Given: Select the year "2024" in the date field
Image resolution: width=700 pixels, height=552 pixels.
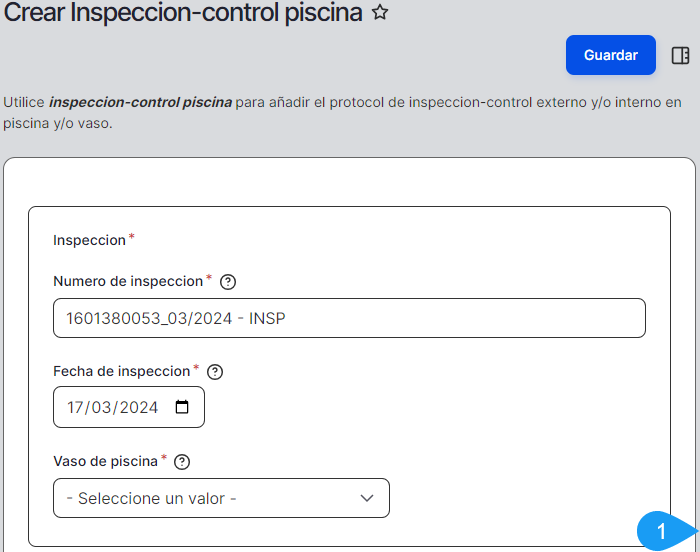Looking at the screenshot, I should point(140,408).
